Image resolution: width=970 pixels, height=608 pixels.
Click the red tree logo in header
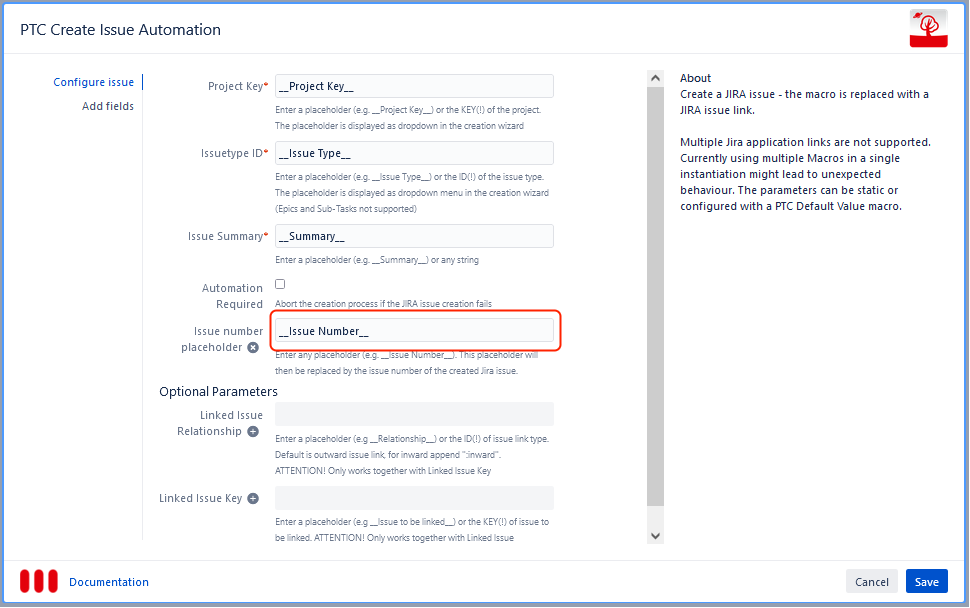point(927,30)
